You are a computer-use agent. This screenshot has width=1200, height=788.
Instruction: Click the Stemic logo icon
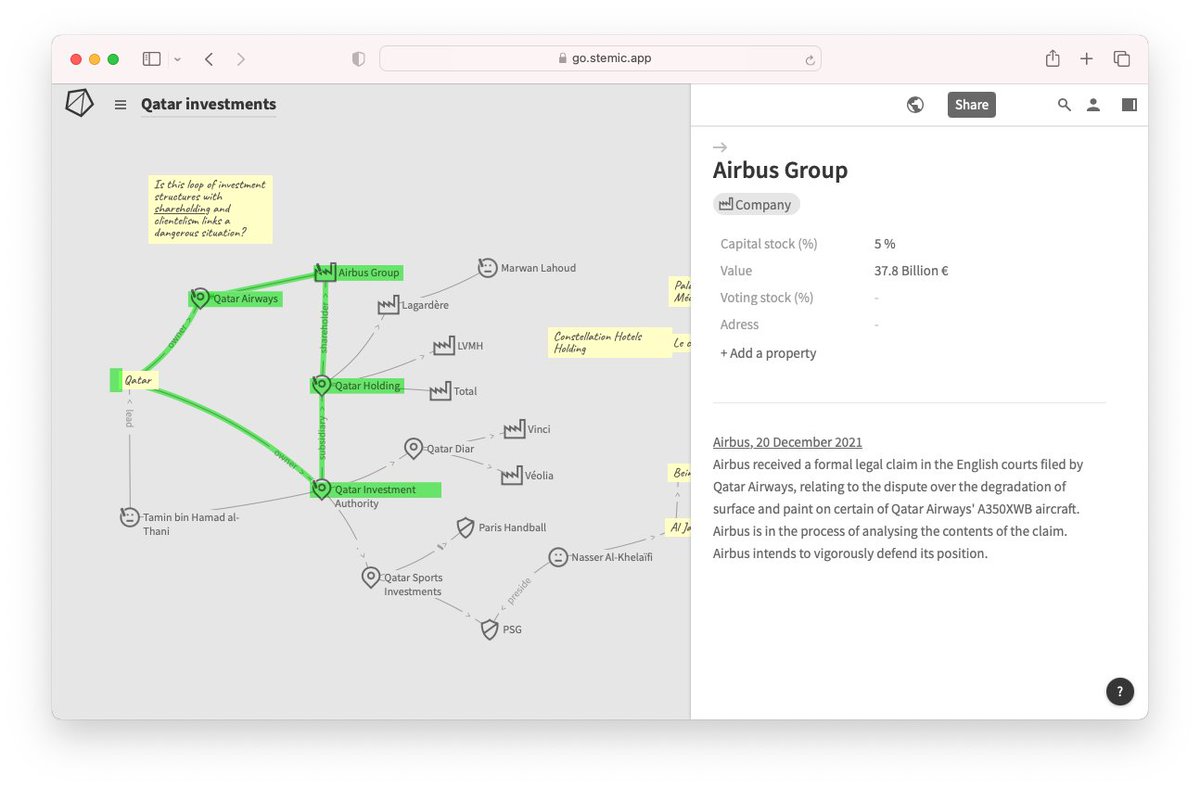(79, 102)
